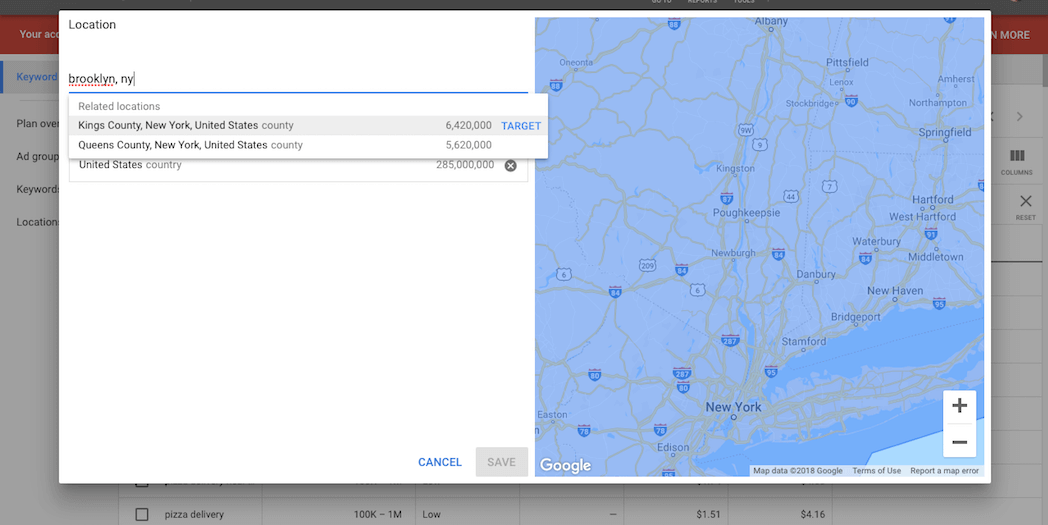Click the Kingston label on the map
Viewport: 1048px width, 525px height.
coord(735,169)
